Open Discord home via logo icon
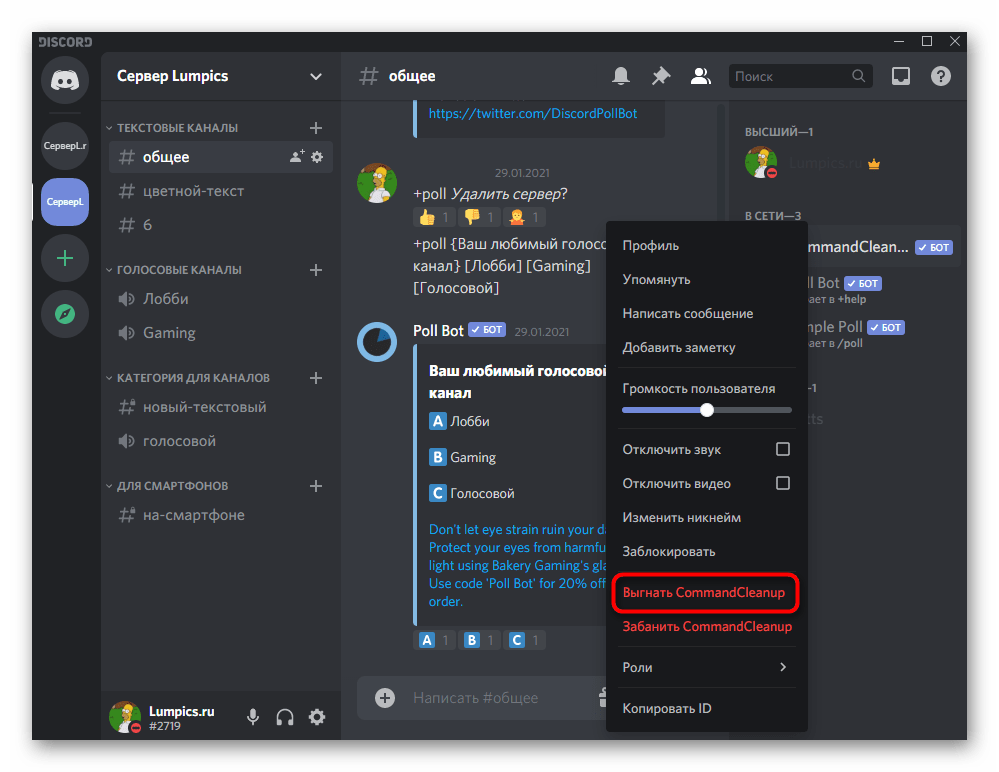This screenshot has height=772, width=999. tap(65, 80)
